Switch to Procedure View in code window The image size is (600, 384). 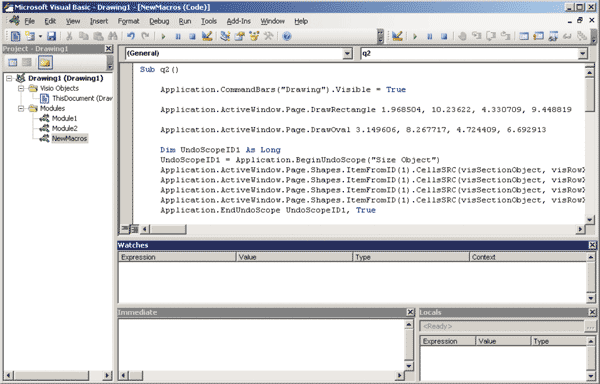(x=125, y=229)
